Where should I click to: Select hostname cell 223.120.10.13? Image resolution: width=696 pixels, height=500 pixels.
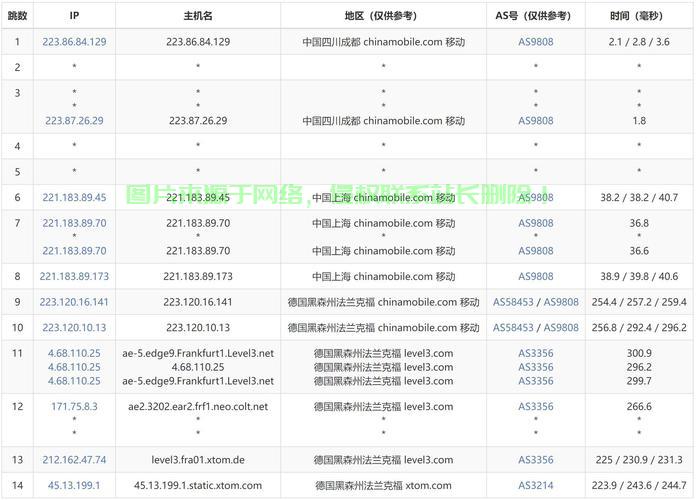click(x=198, y=328)
